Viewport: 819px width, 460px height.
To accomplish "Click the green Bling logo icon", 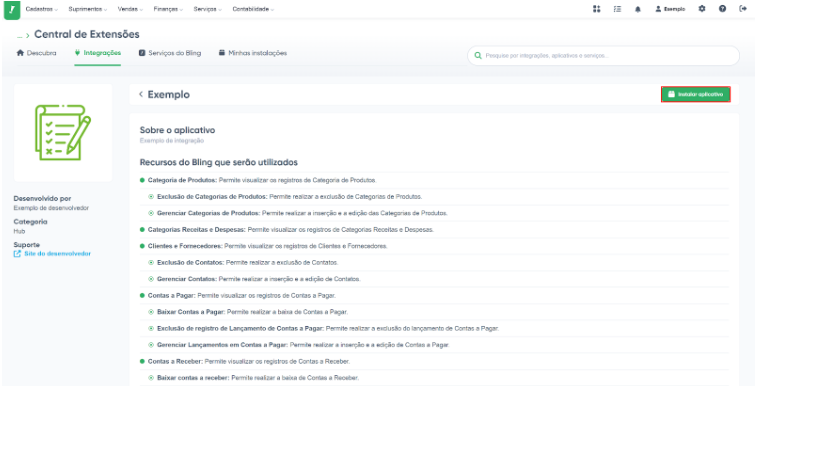I will pos(12,9).
